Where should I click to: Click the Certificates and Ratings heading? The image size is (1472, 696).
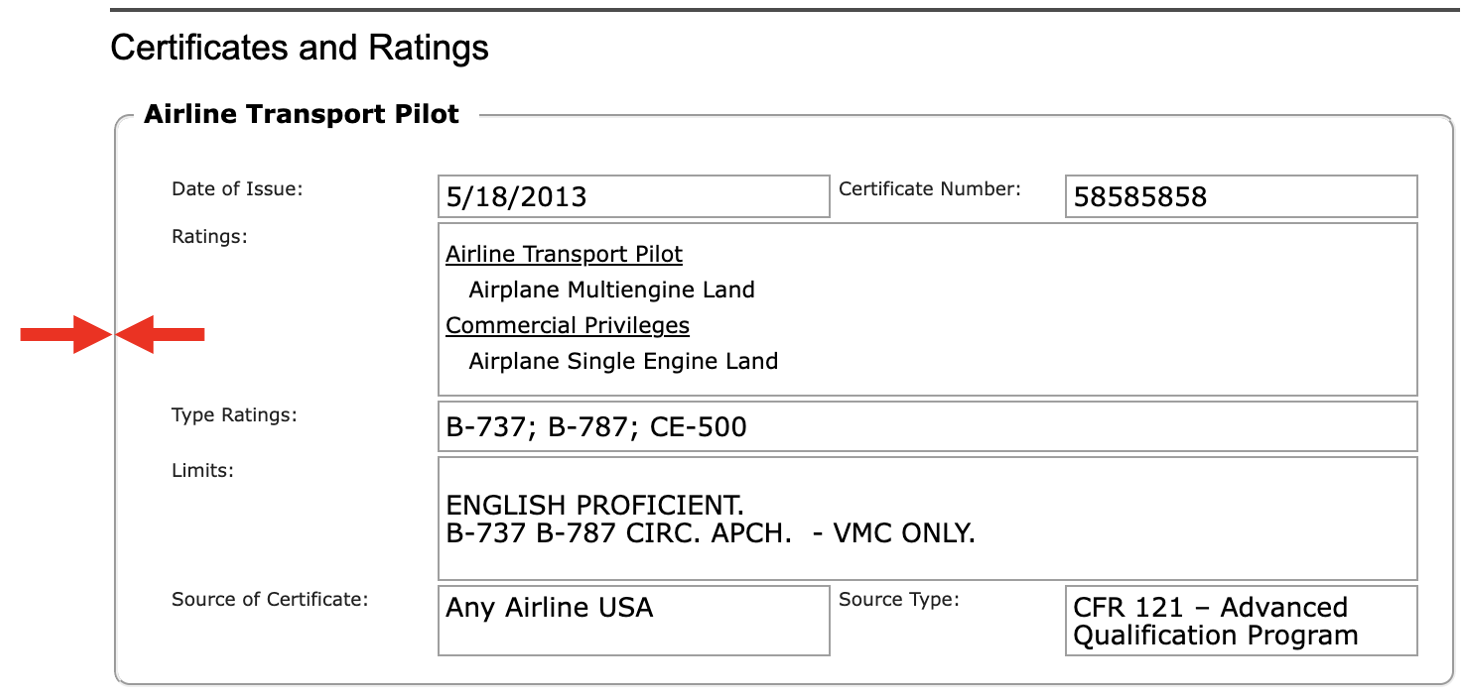301,47
